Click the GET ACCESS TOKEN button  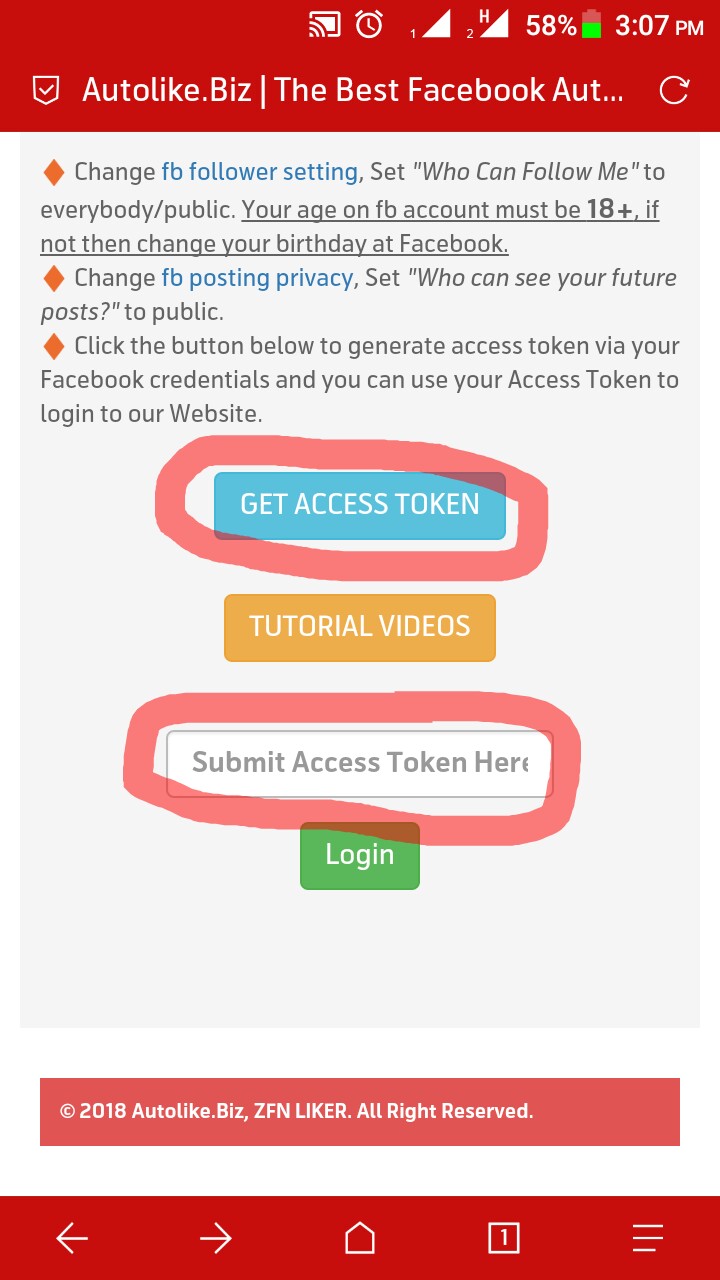(x=360, y=505)
